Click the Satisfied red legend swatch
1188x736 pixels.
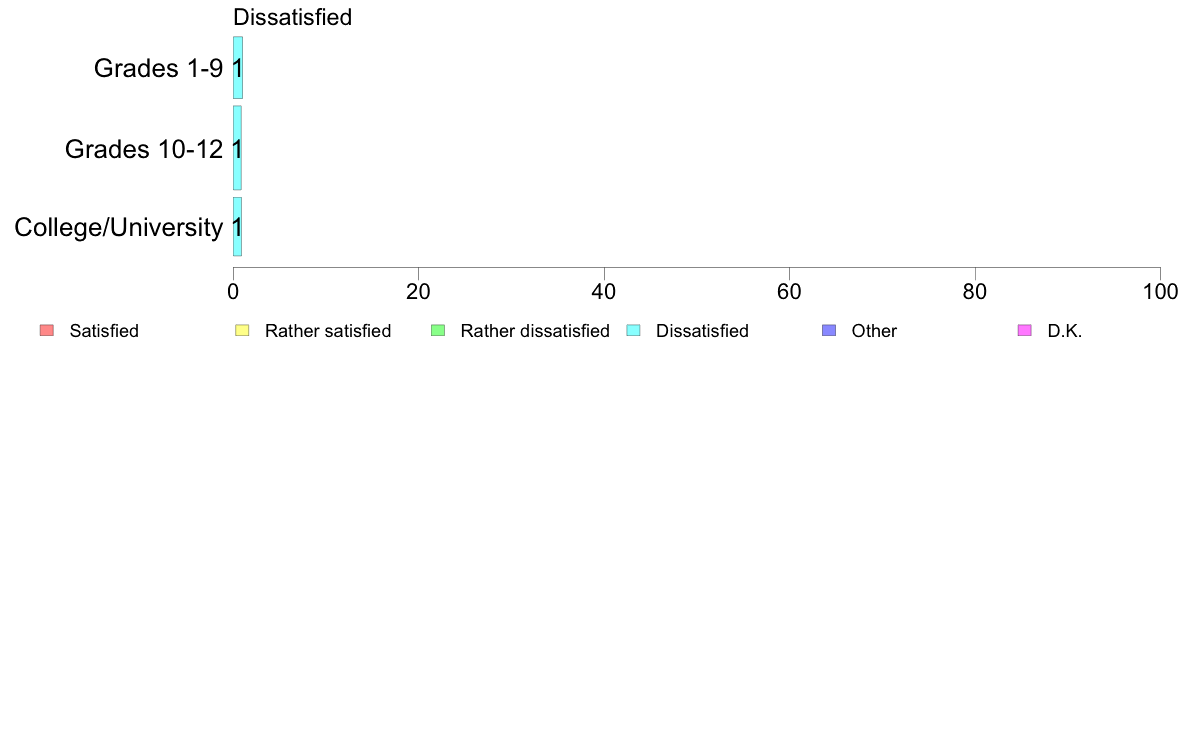(x=47, y=330)
